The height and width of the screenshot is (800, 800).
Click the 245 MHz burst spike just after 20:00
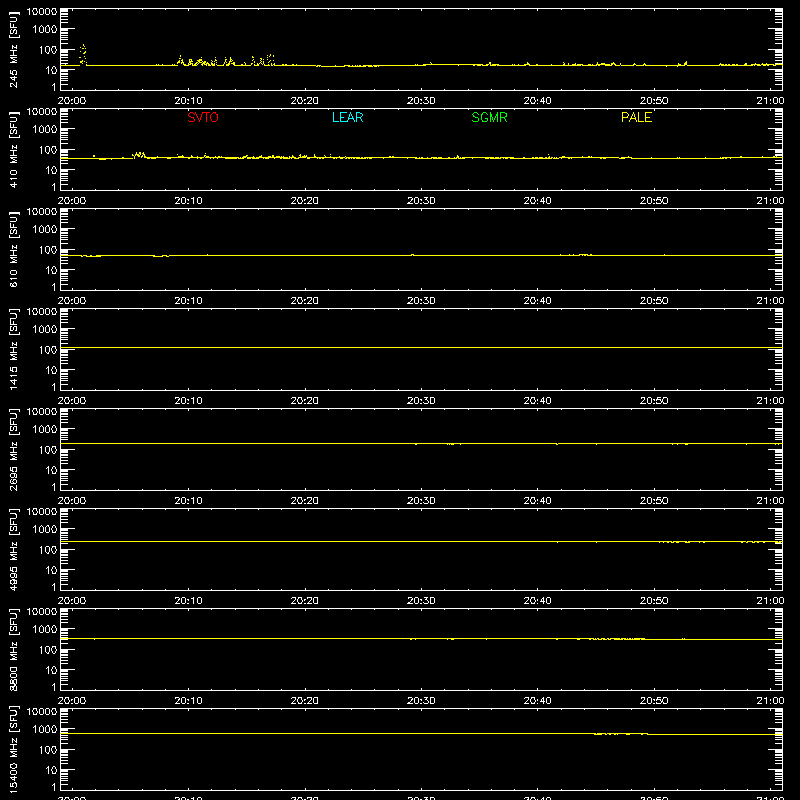coord(83,54)
